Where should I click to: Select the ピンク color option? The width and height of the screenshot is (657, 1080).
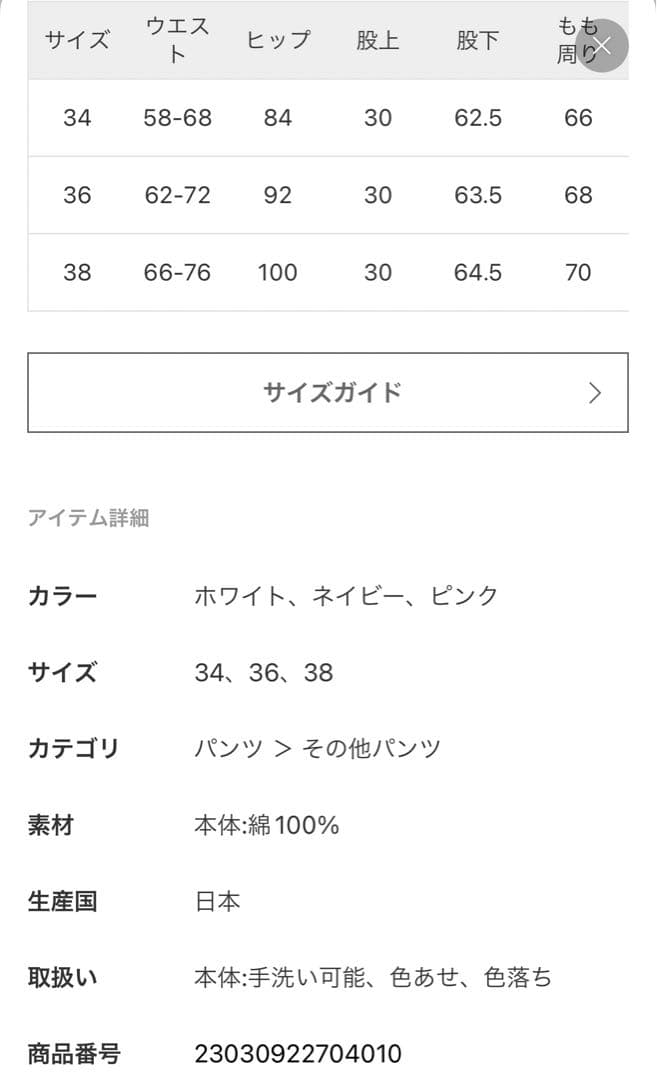coord(462,595)
